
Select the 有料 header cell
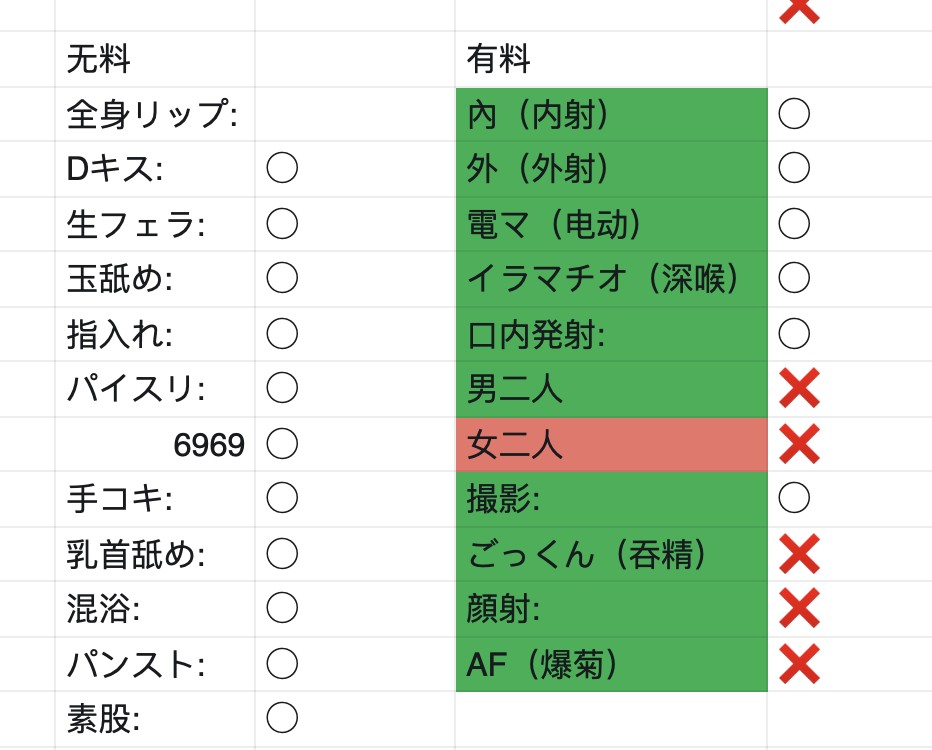[x=611, y=59]
